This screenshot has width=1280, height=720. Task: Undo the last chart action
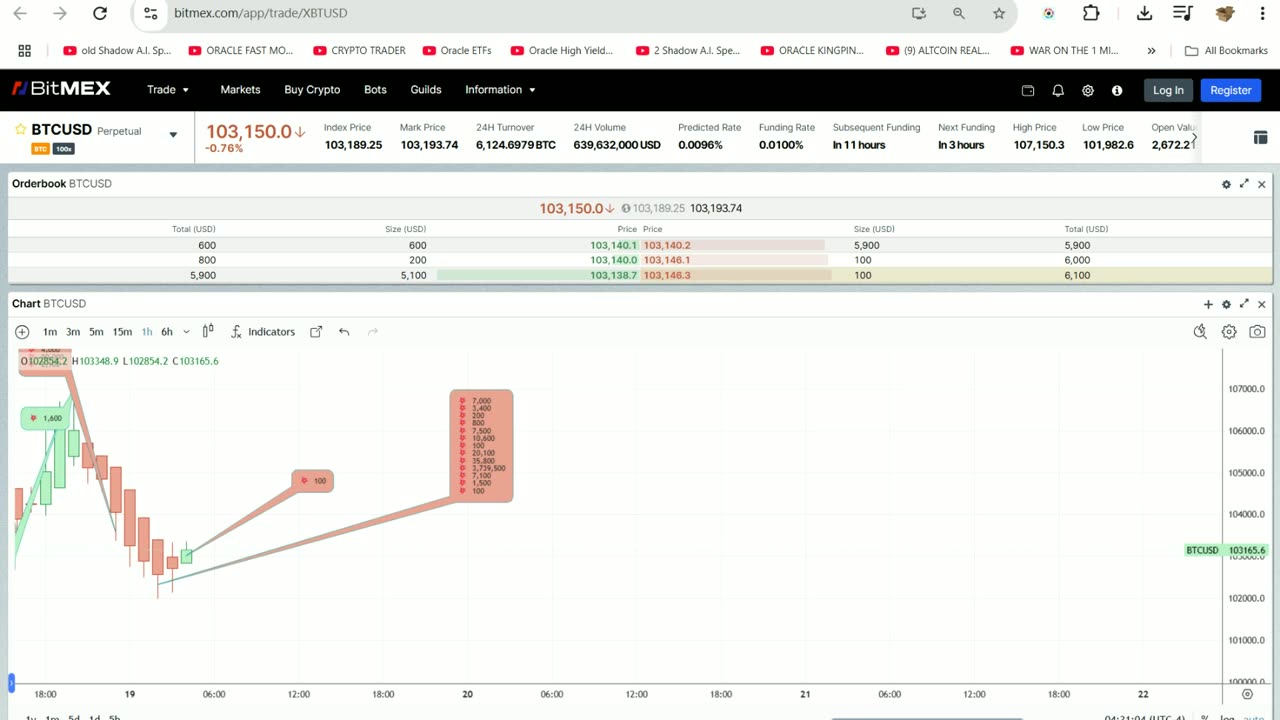pyautogui.click(x=344, y=332)
